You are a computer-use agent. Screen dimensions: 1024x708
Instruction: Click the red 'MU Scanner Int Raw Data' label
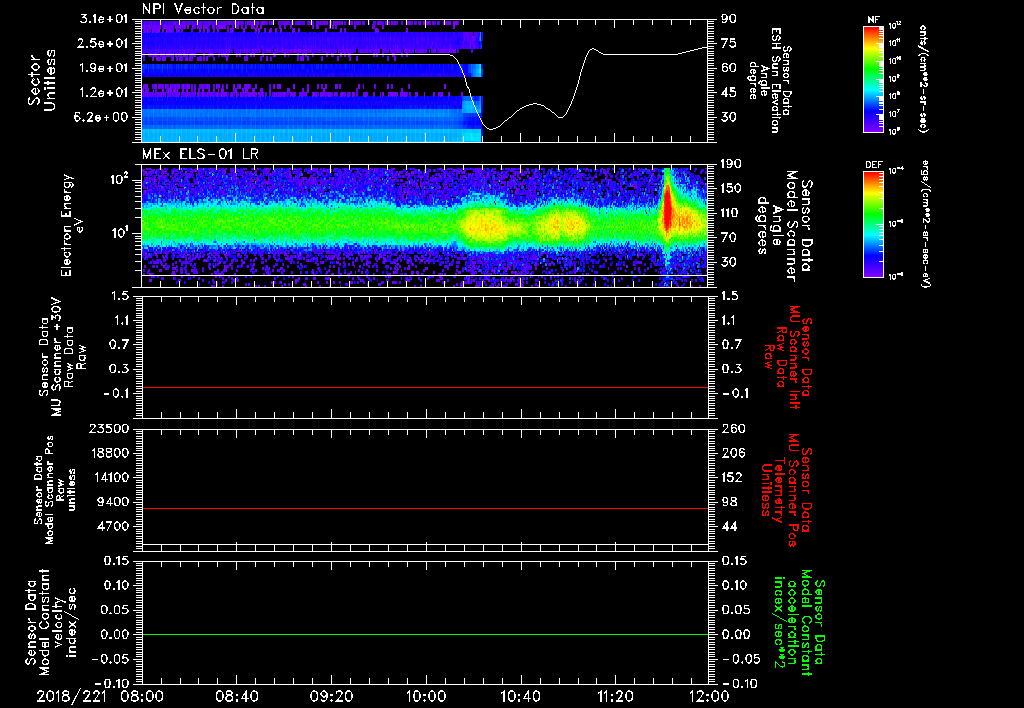789,358
